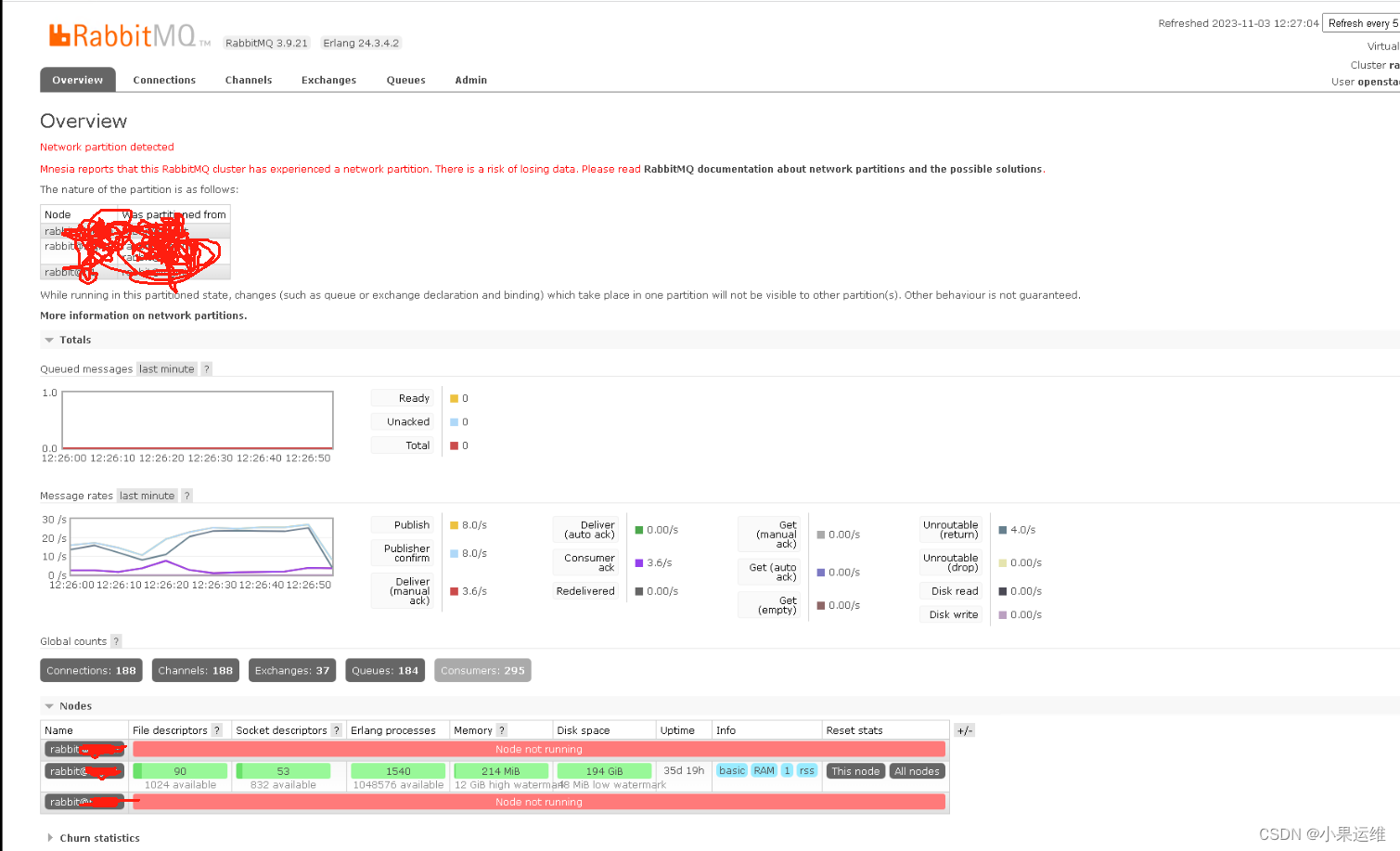Open help for Message rates
Screen dimensions: 1400x851
186,496
